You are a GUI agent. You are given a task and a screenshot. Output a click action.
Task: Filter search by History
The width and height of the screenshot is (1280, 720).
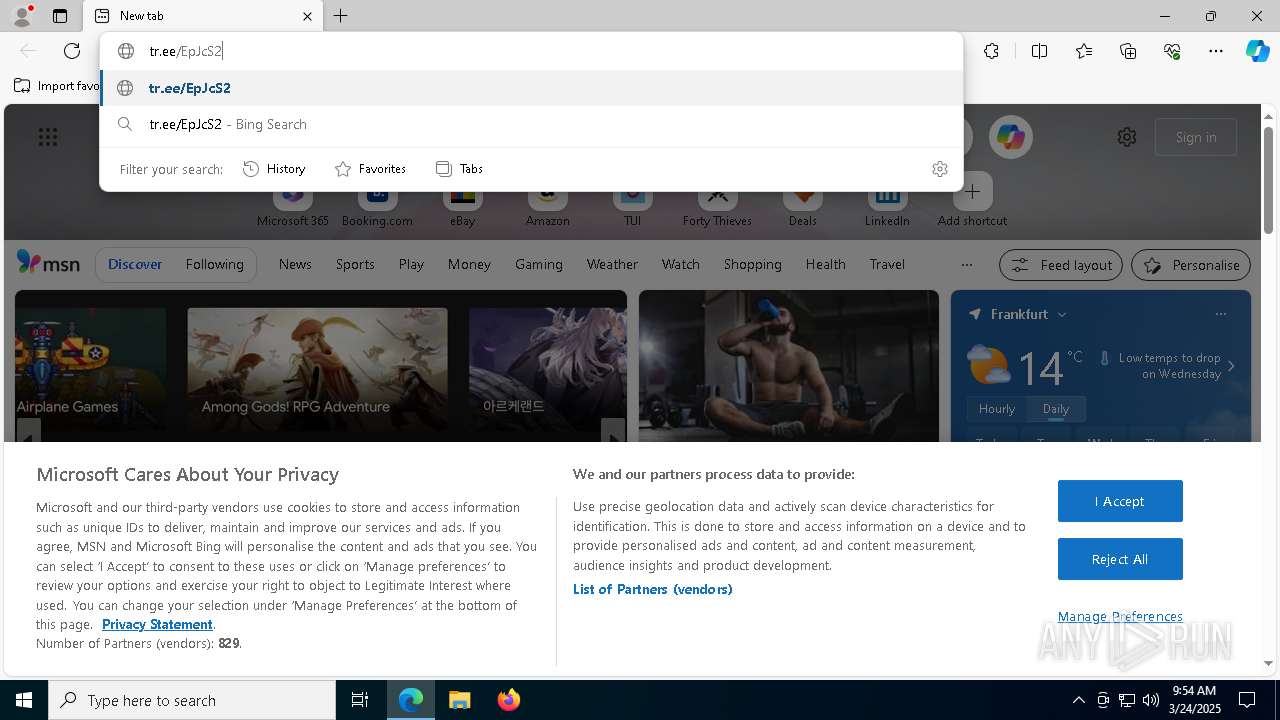pyautogui.click(x=274, y=169)
